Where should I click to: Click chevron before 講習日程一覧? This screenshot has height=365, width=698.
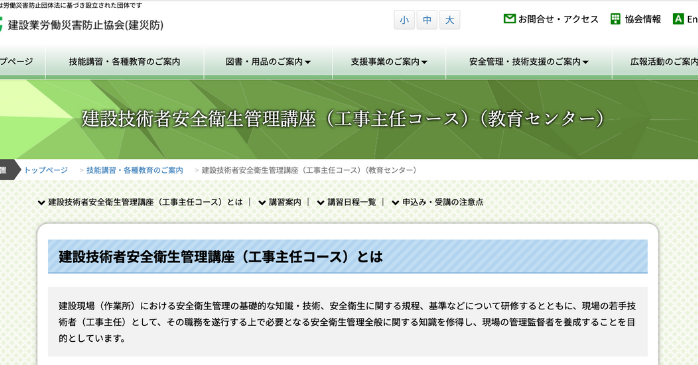tap(321, 203)
